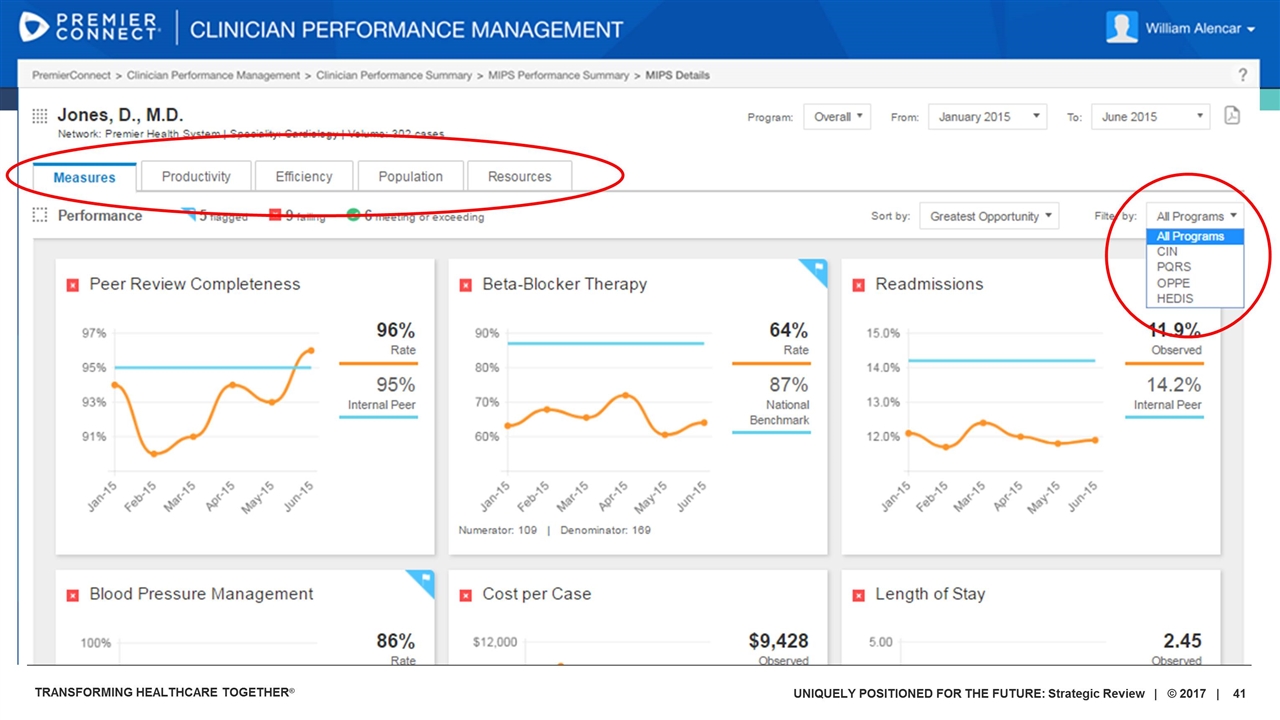Switch to the Resources tab

click(x=519, y=176)
